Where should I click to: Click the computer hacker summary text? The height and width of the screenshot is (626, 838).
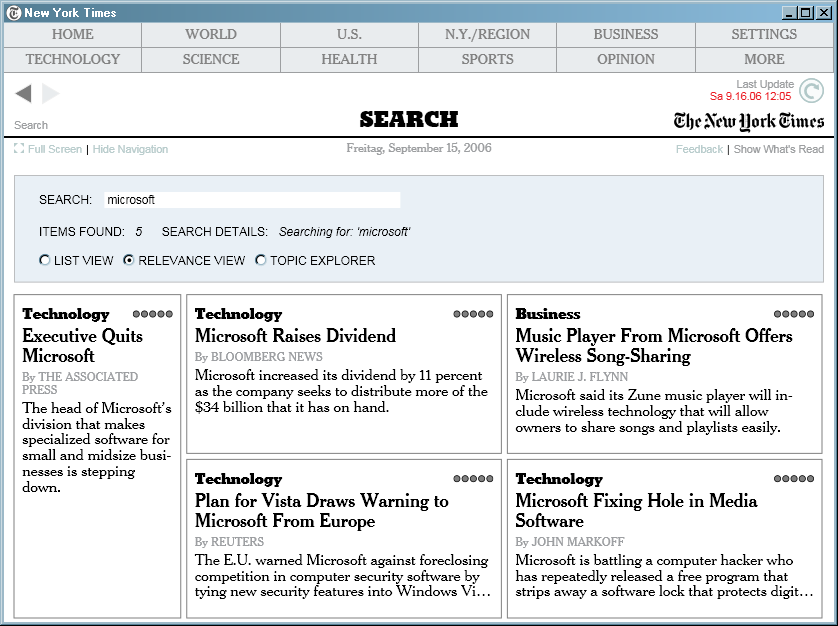[664, 576]
